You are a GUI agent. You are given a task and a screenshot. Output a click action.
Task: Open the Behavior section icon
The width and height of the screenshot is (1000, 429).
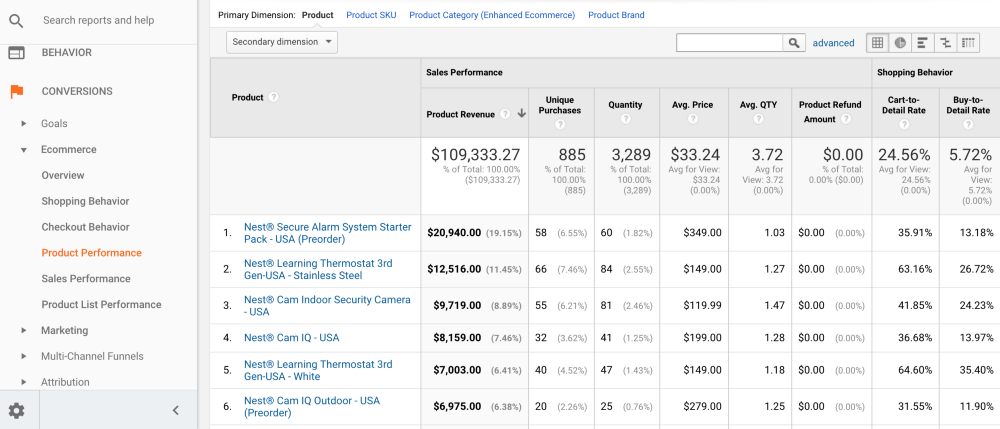17,53
